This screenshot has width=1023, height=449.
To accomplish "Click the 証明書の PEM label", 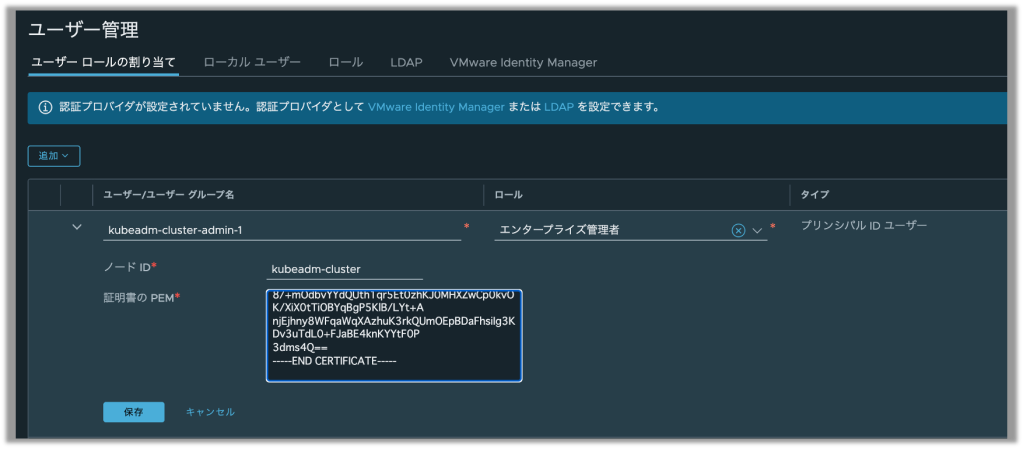I will coord(138,298).
